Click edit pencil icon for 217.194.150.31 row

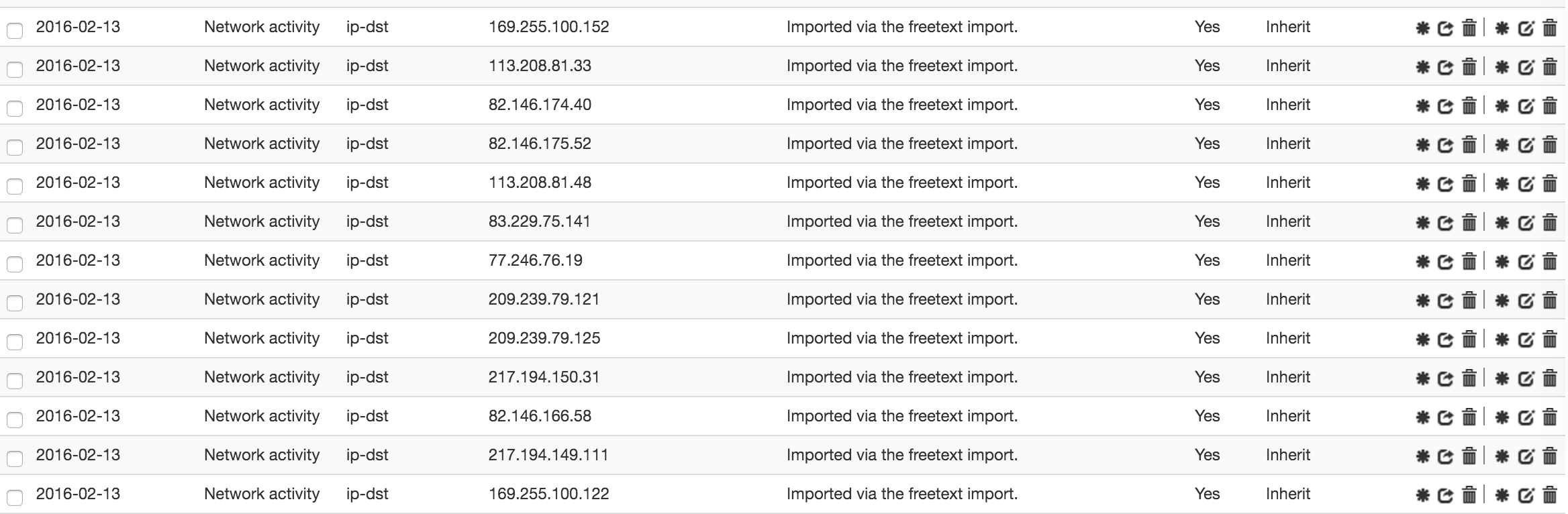point(1526,378)
